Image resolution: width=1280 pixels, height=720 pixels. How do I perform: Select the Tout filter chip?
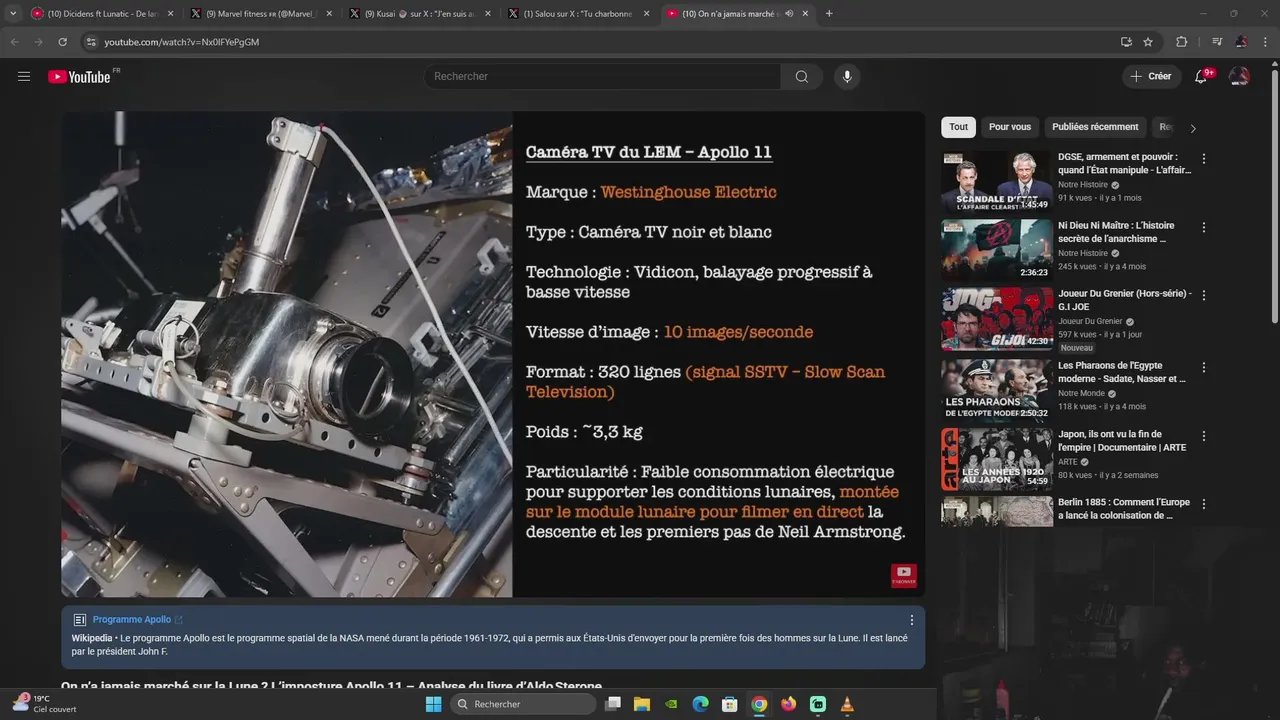click(x=958, y=127)
